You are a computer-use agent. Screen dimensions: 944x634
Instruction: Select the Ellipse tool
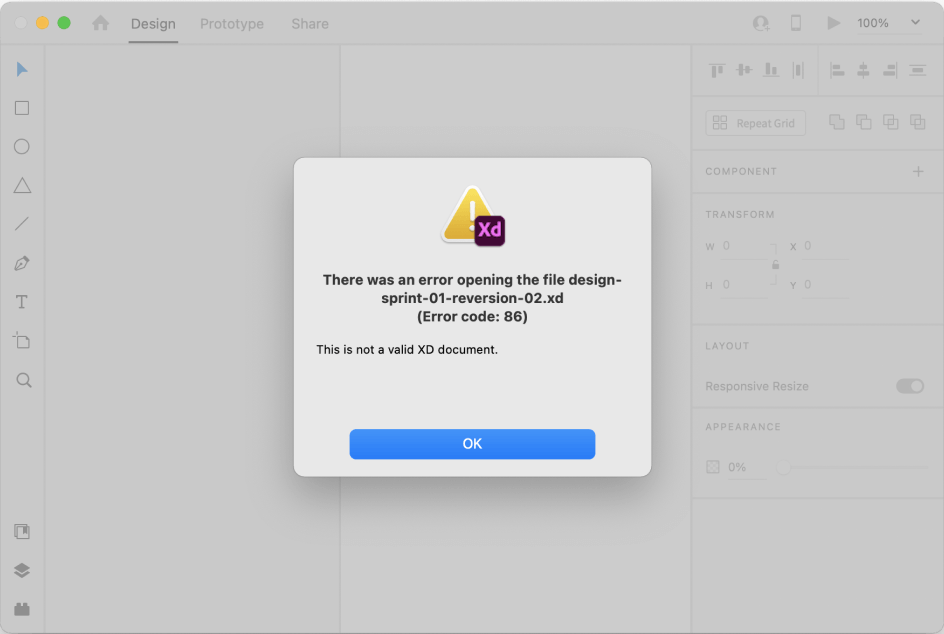22,147
